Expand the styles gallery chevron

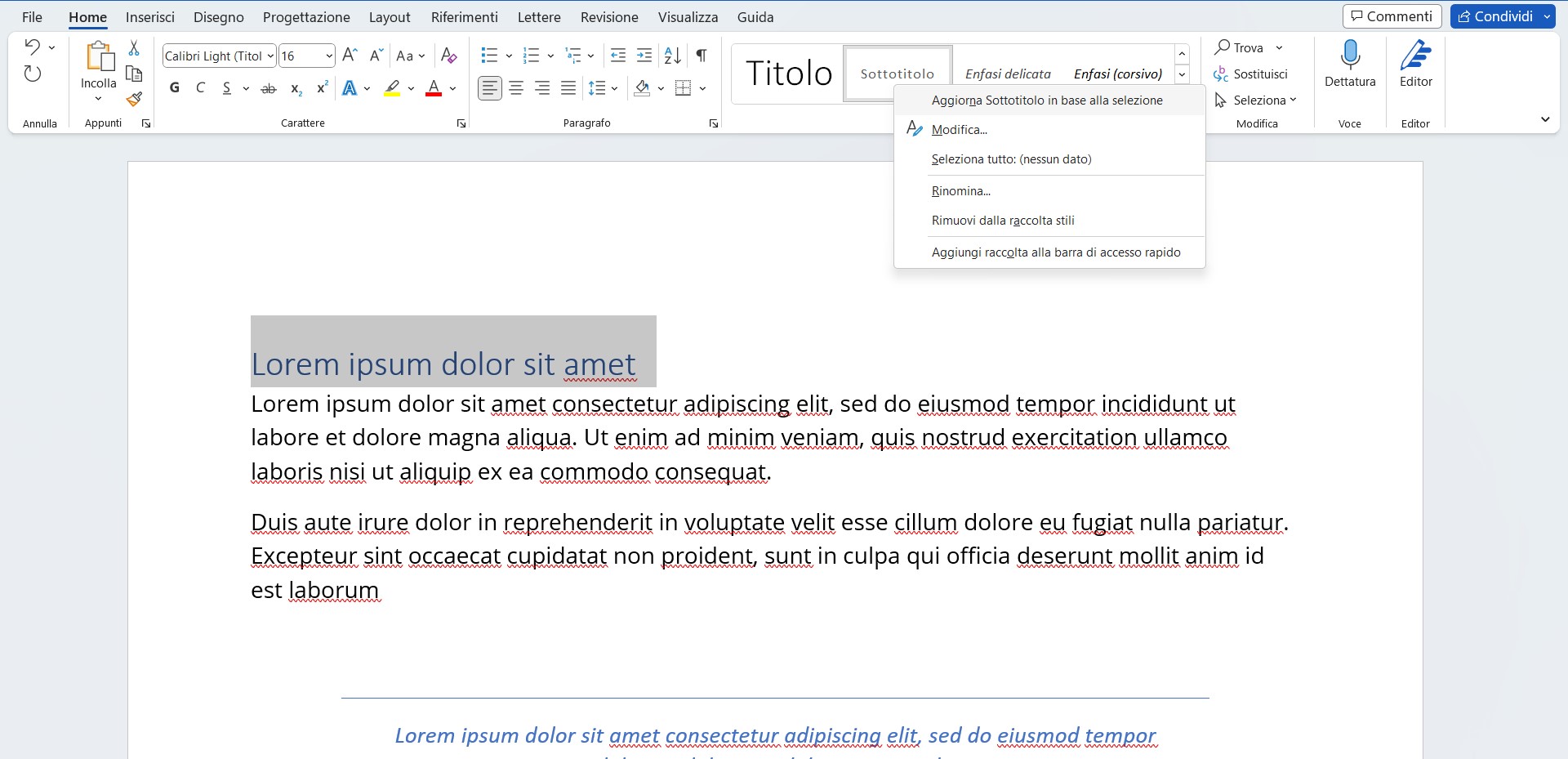[1182, 74]
